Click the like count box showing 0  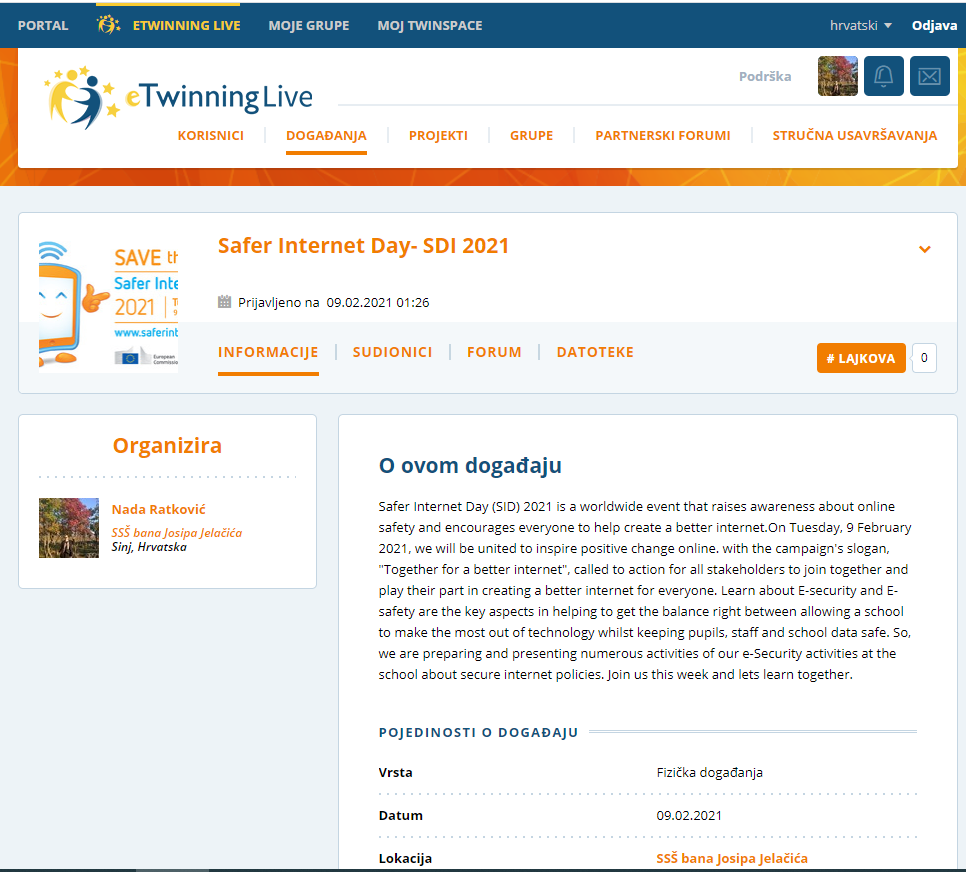(923, 358)
